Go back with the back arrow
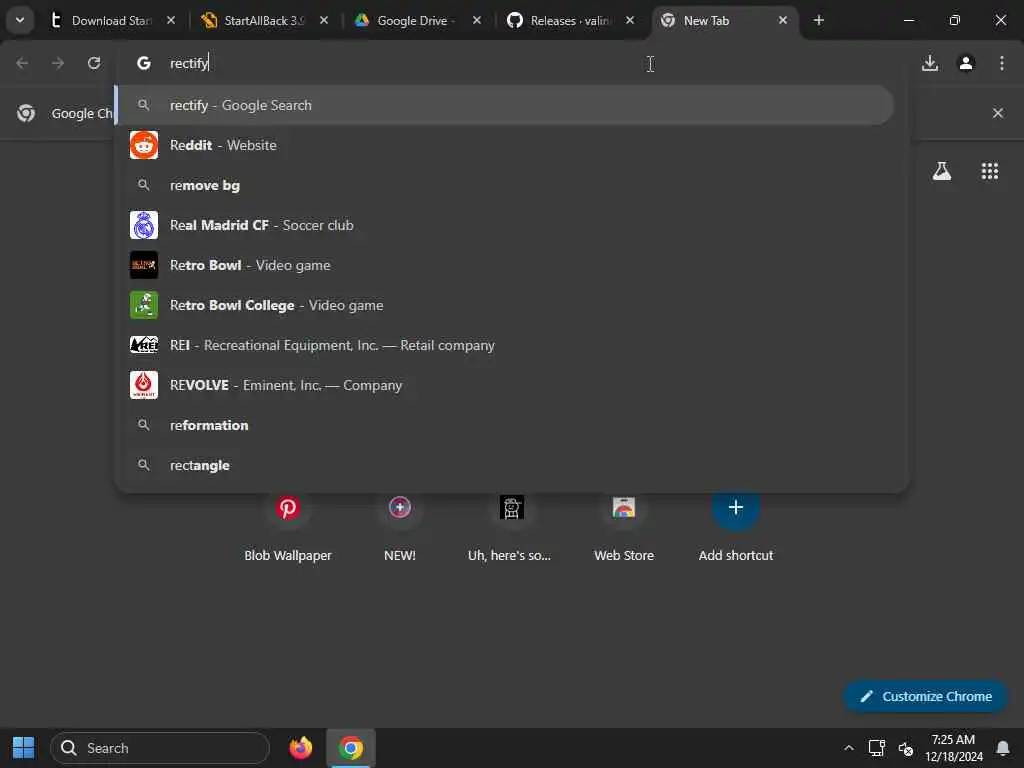This screenshot has width=1024, height=768. pyautogui.click(x=22, y=63)
